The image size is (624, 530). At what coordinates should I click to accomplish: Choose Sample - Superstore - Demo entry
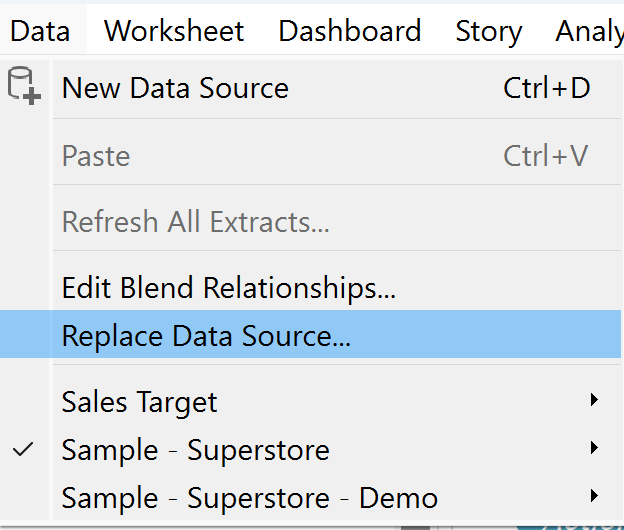click(249, 497)
